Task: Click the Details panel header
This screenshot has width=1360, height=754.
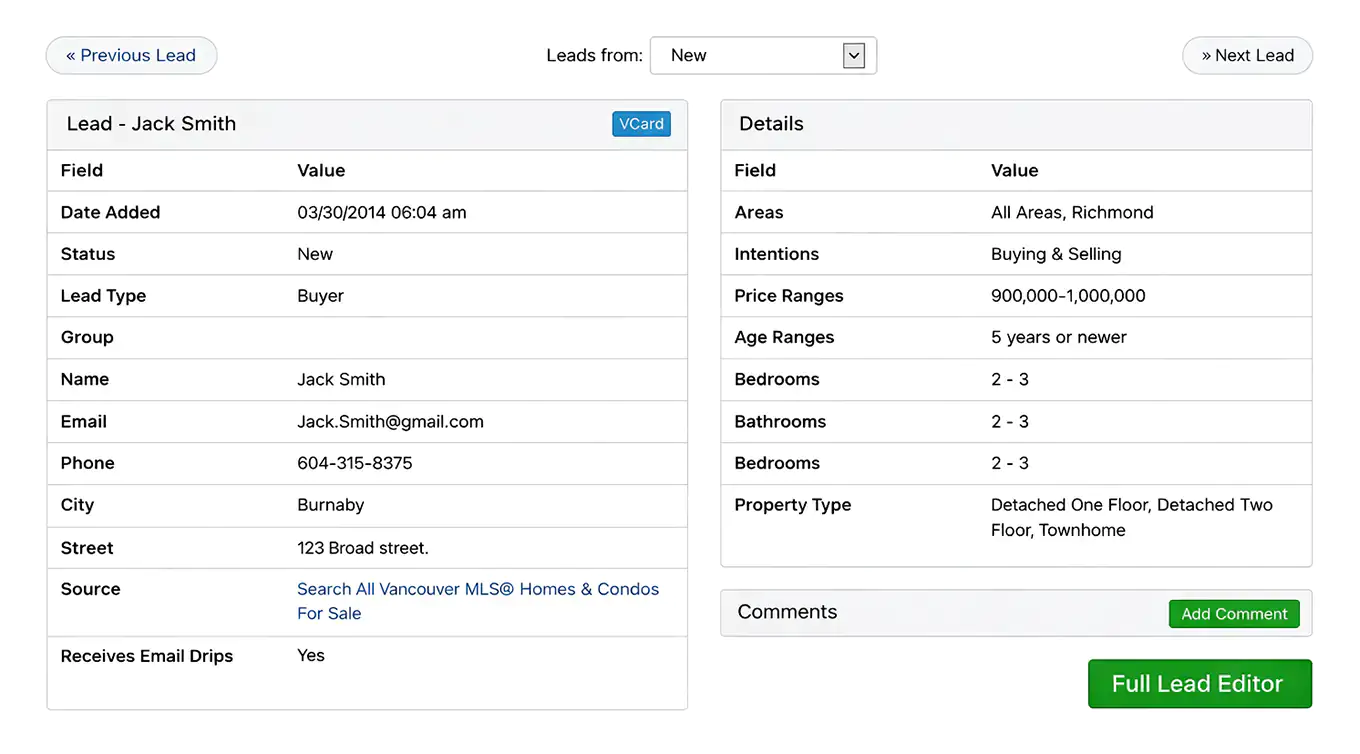Action: pyautogui.click(x=771, y=124)
